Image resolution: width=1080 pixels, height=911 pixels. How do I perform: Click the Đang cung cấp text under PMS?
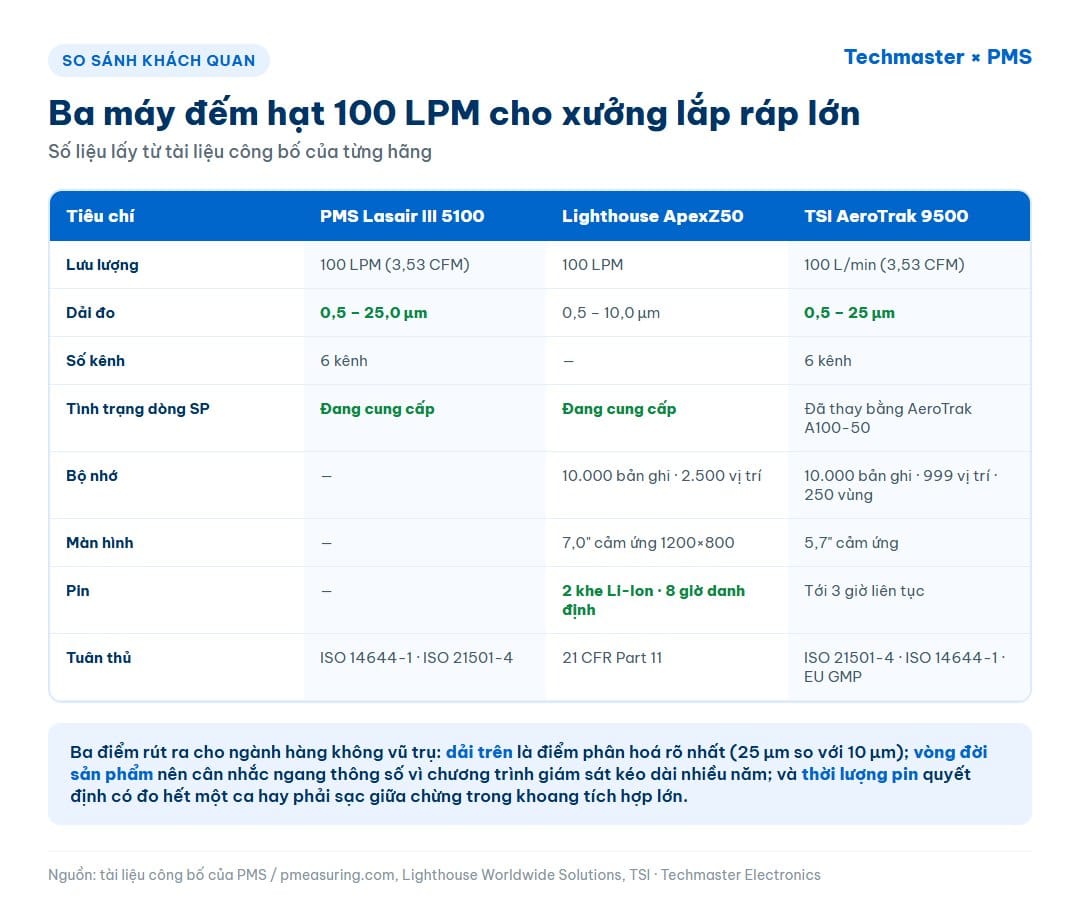[x=377, y=409]
